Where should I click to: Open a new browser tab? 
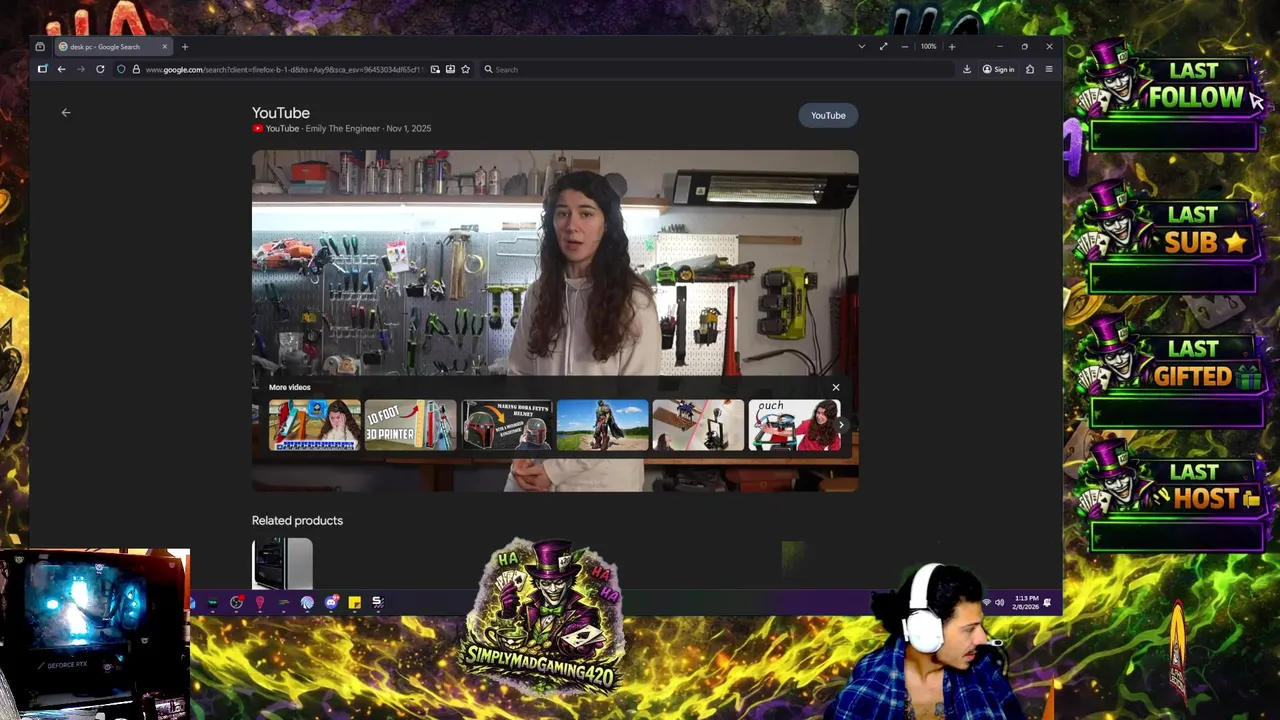point(184,47)
